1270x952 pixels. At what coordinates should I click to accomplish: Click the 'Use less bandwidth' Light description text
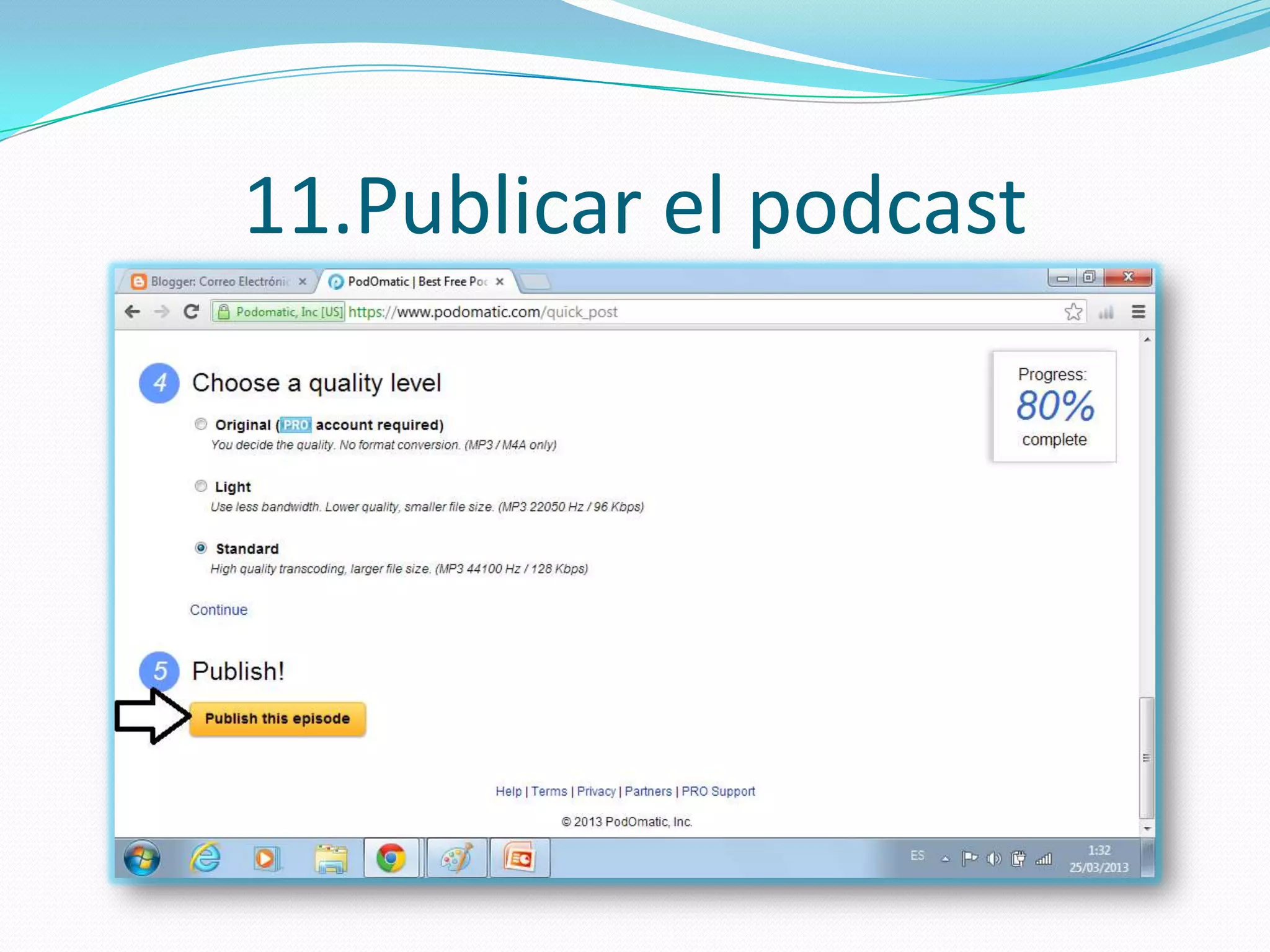tap(427, 507)
